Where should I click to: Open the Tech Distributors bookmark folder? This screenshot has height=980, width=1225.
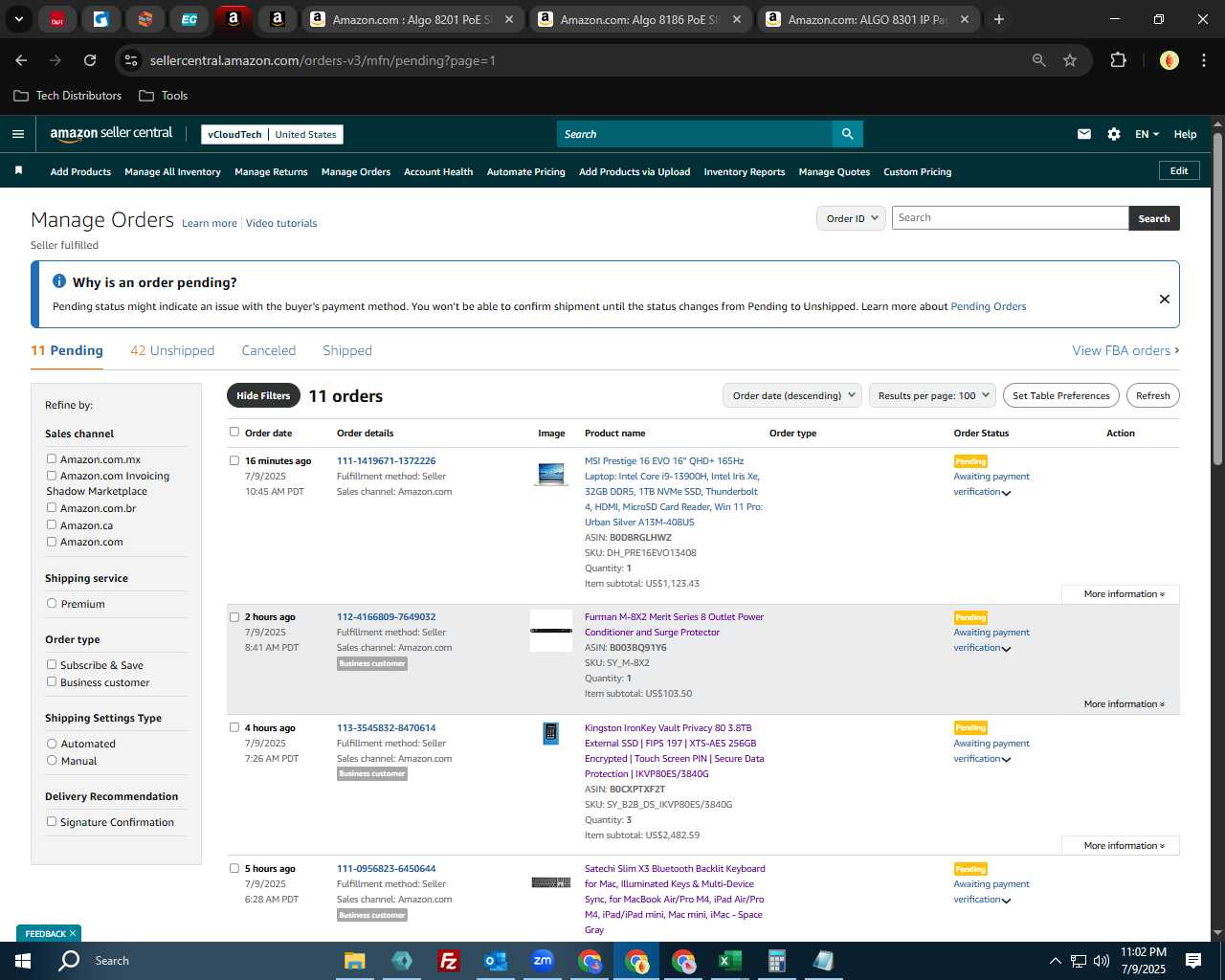[x=68, y=96]
